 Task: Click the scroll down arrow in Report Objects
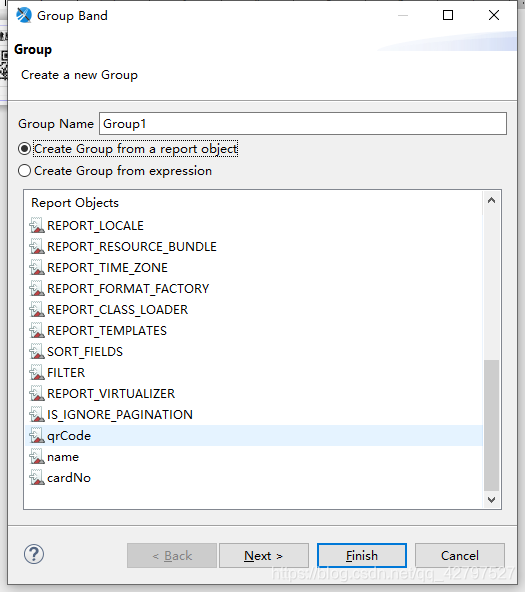tap(491, 500)
